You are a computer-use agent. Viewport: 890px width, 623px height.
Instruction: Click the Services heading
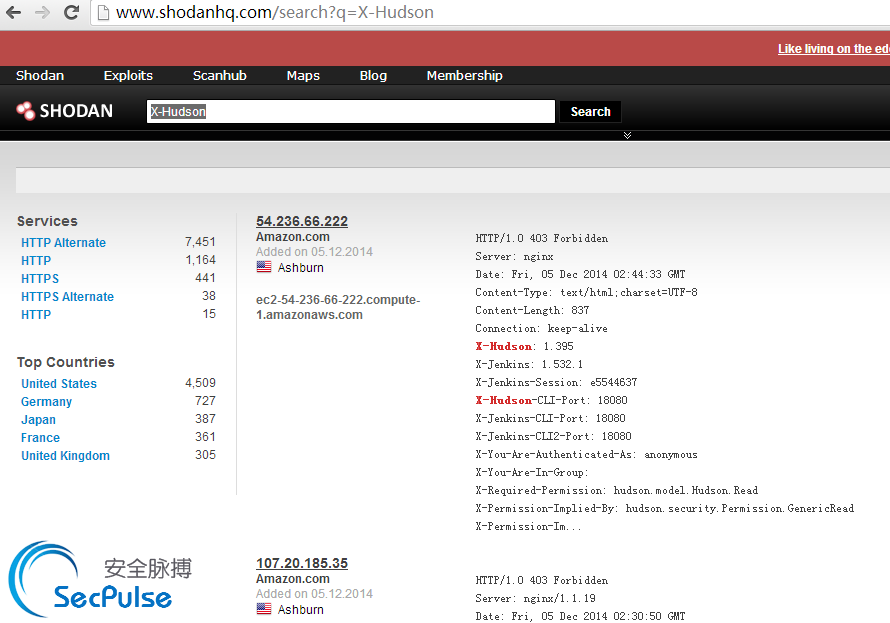[47, 221]
